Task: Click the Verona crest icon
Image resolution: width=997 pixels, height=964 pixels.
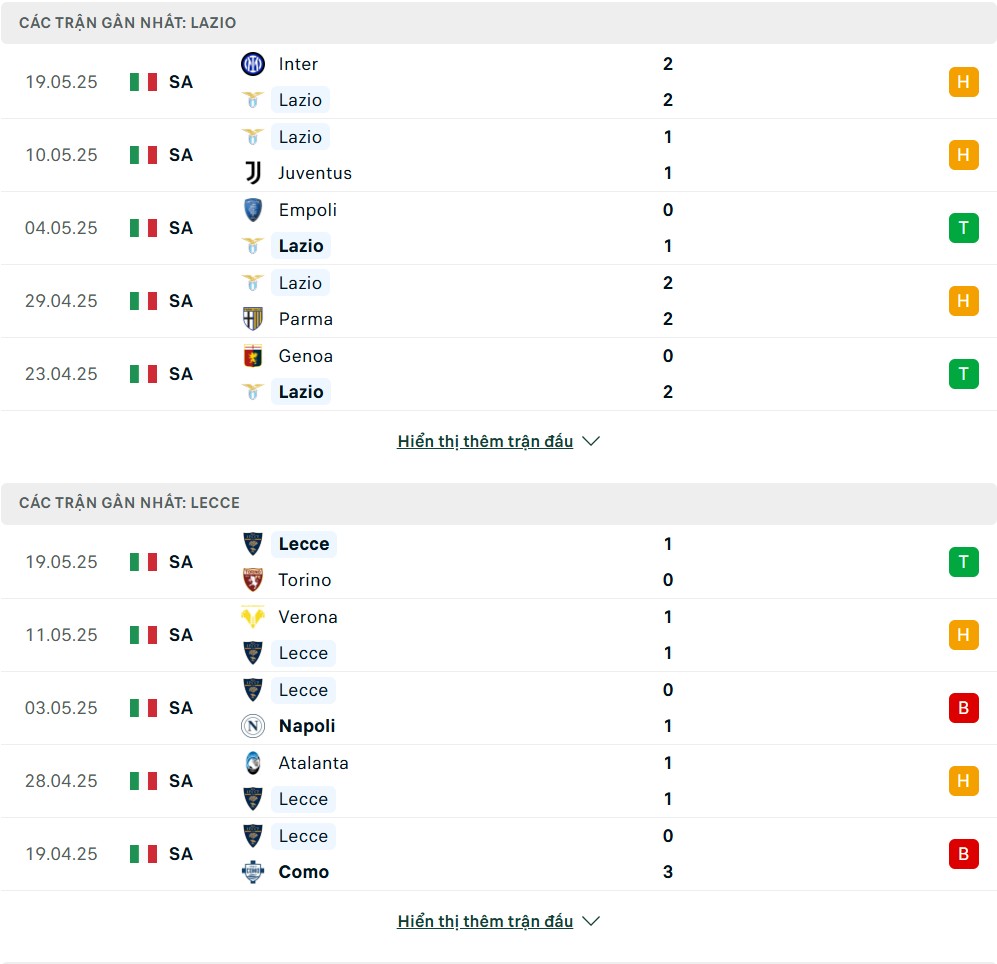Action: (x=252, y=617)
